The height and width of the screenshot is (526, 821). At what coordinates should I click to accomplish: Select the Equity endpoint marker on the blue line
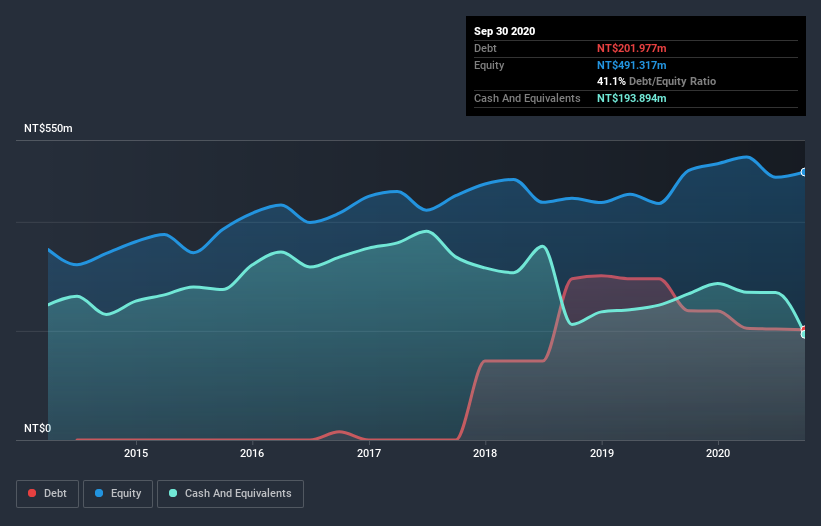804,172
